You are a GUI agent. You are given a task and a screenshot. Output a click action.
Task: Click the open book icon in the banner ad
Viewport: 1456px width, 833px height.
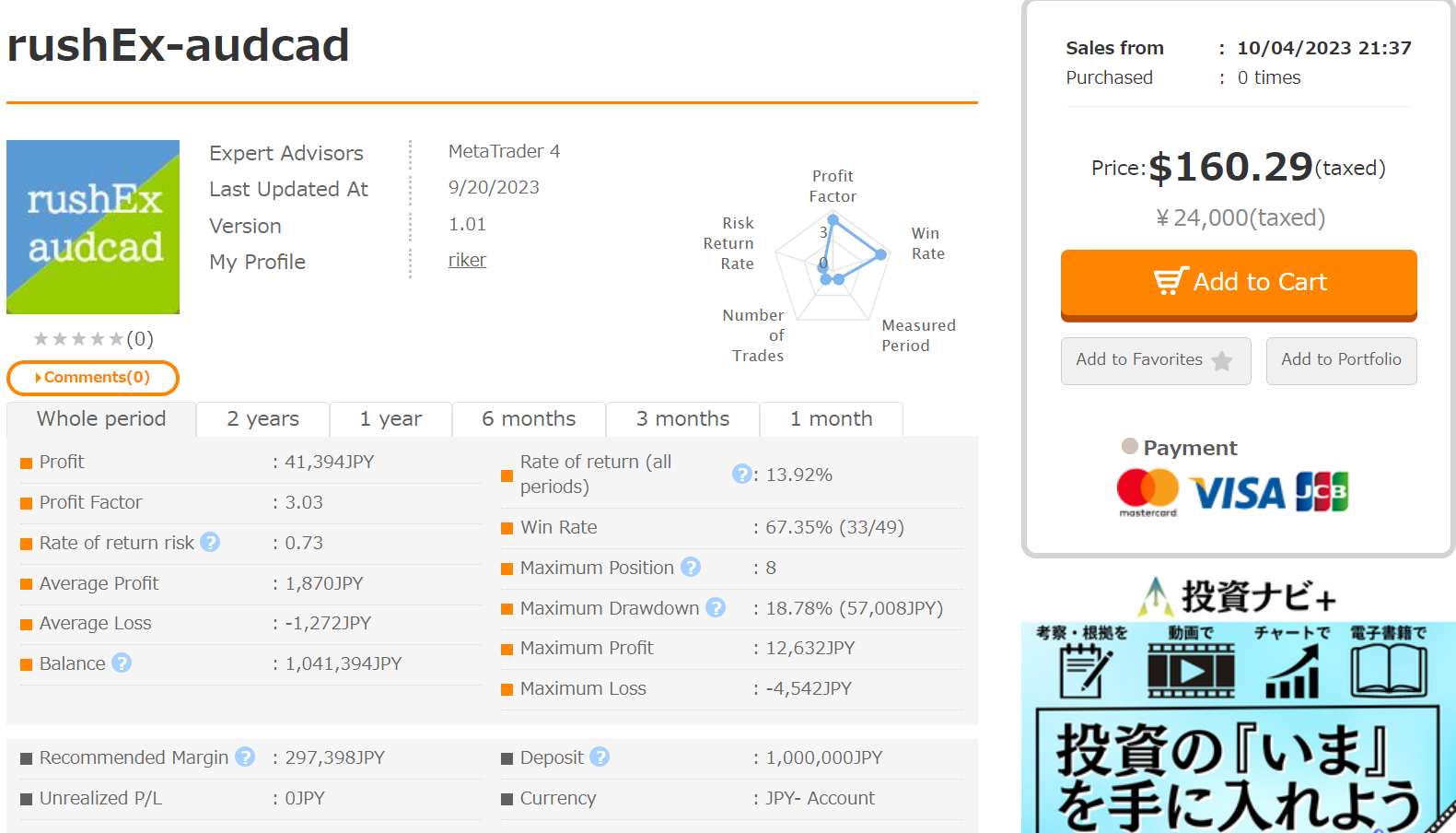click(x=1389, y=670)
